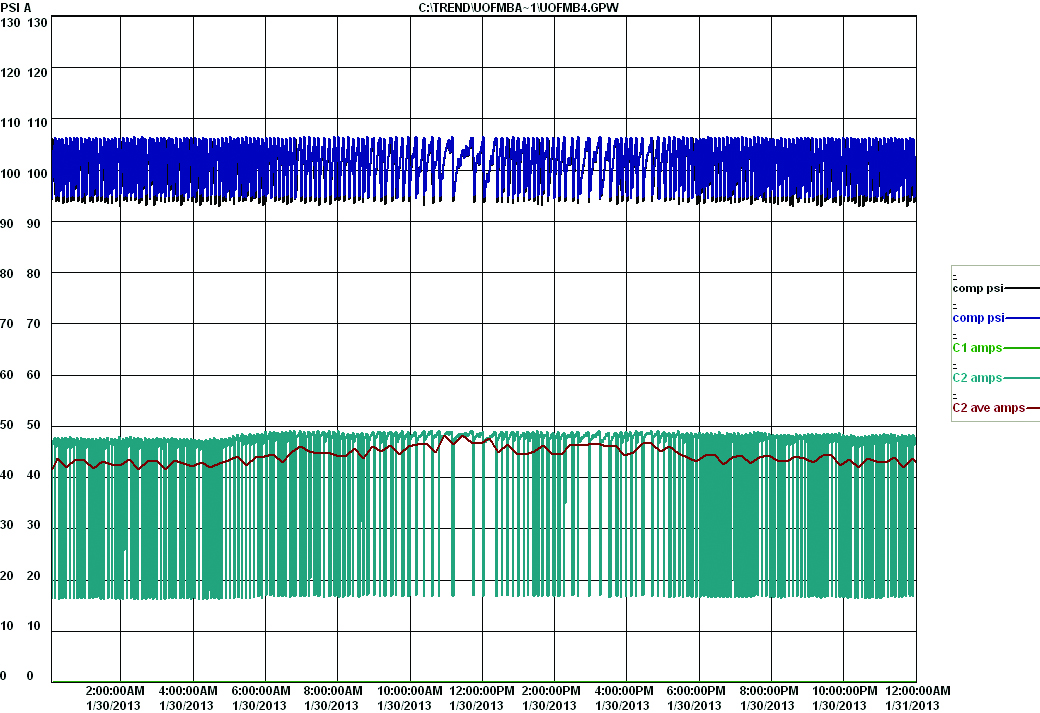Click the 4:00:00PM 1/30/2013 time label
The image size is (1040, 713).
(623, 698)
